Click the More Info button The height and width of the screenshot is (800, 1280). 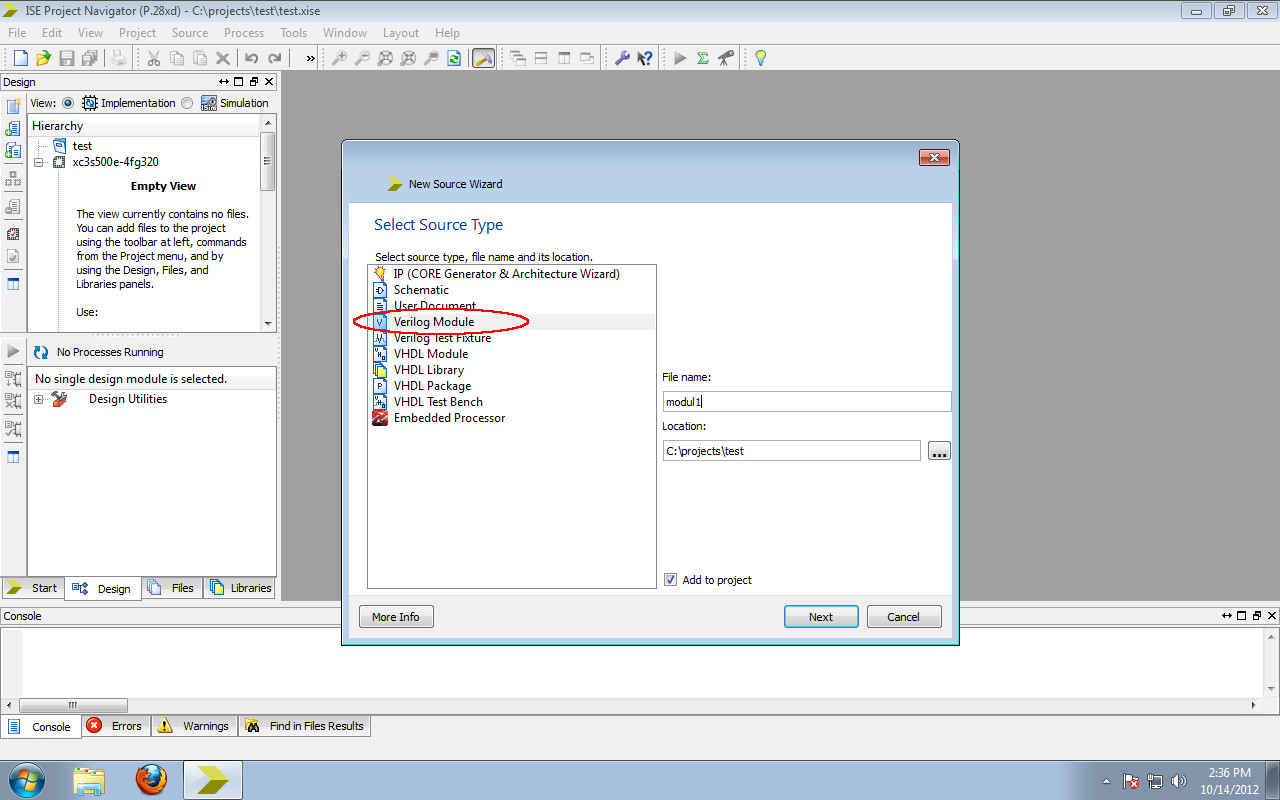point(396,616)
